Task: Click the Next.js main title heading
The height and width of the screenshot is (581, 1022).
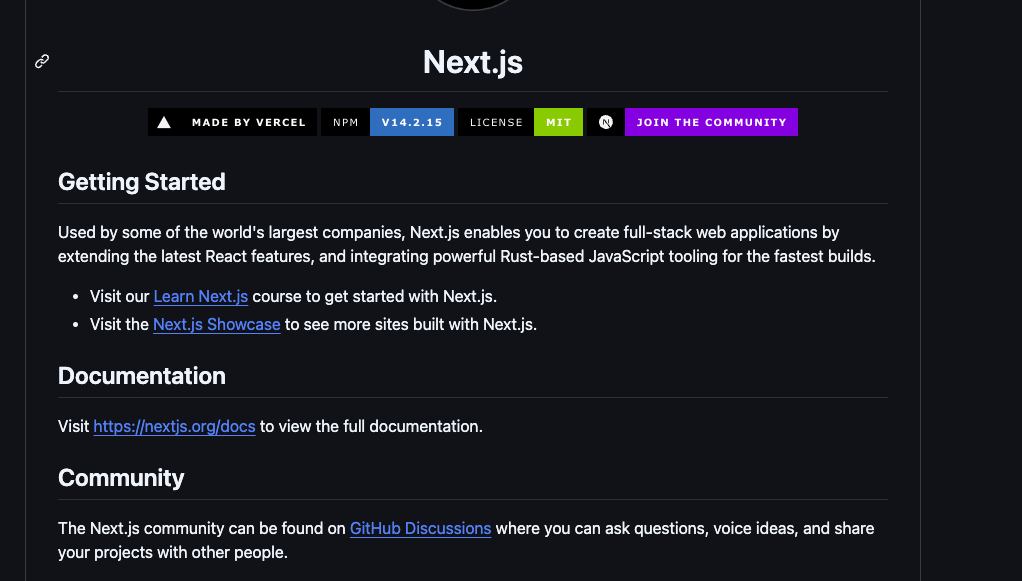Action: tap(473, 63)
